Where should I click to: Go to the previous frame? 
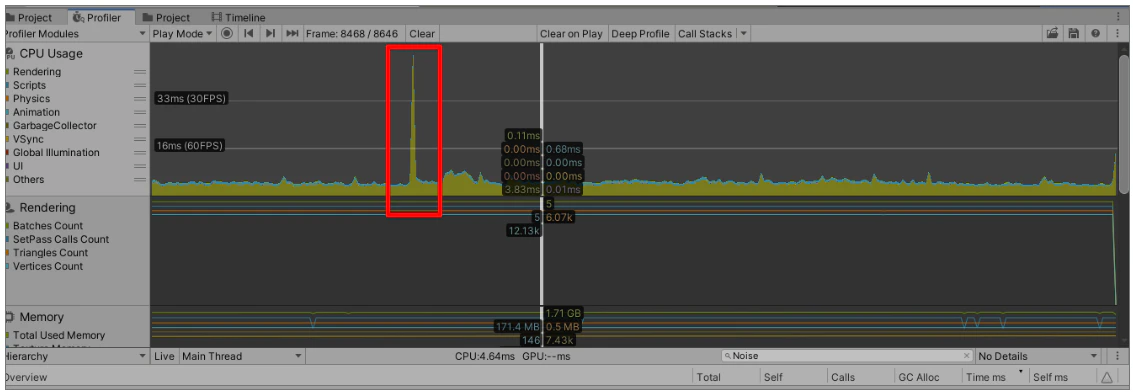click(x=248, y=33)
